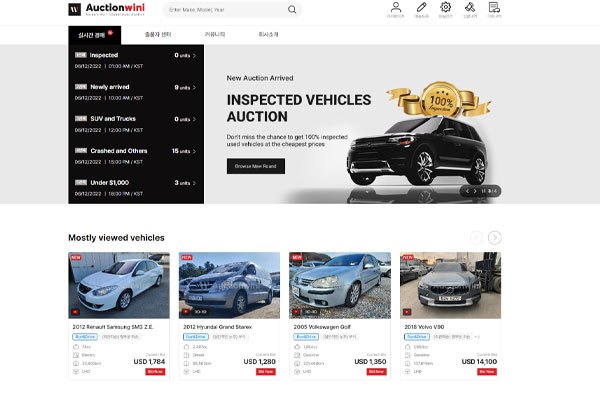600x400 pixels.
Task: Open the SUV and Trucks auction row
Action: 136,124
